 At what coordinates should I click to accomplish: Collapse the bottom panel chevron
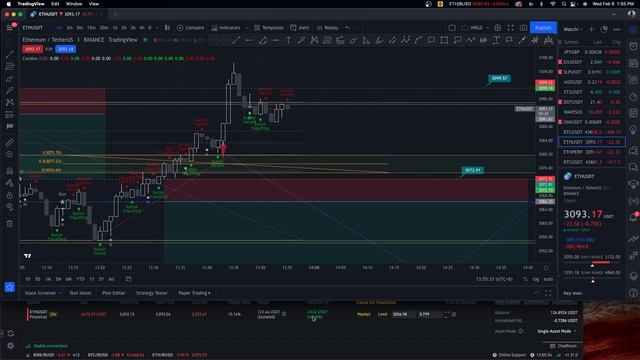536,293
